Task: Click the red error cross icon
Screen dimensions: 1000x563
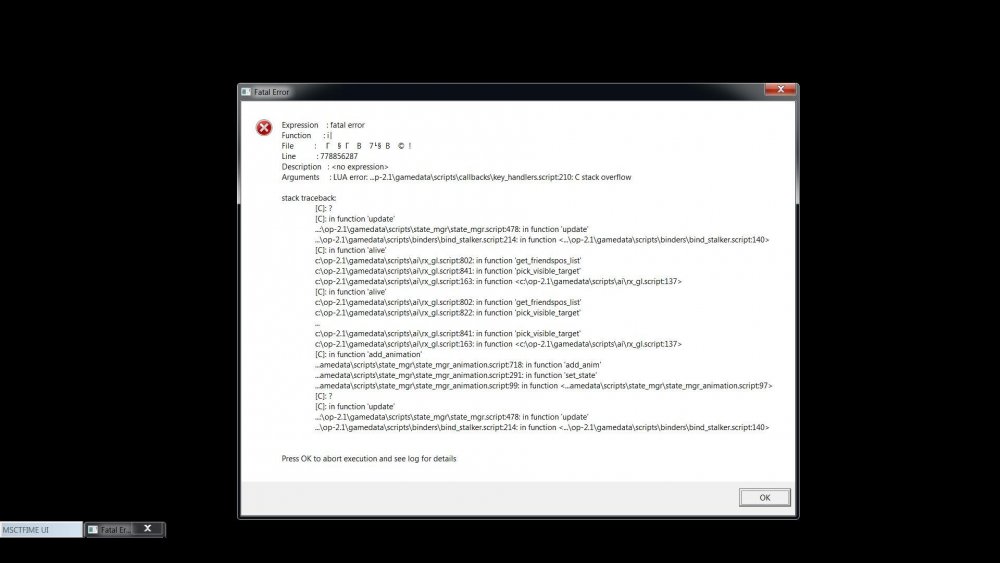Action: click(264, 128)
